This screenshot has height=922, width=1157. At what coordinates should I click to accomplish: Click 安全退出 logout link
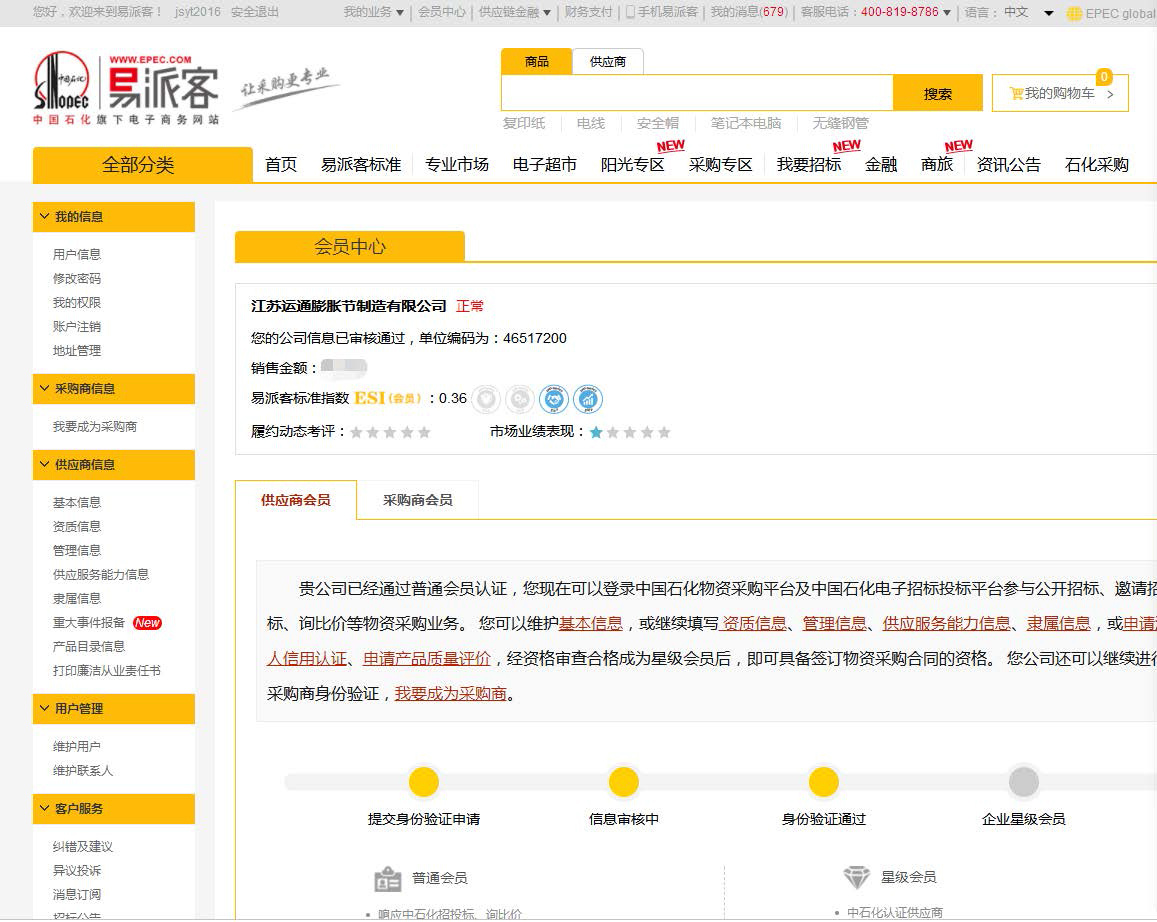tap(255, 12)
